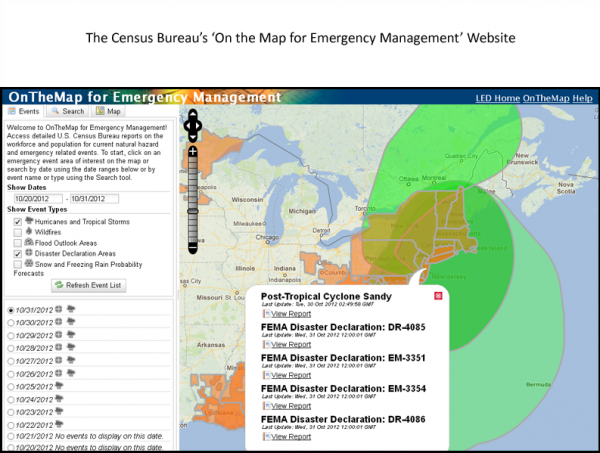600x453 pixels.
Task: Select the 10/26/2012 date radio button
Action: coord(11,374)
